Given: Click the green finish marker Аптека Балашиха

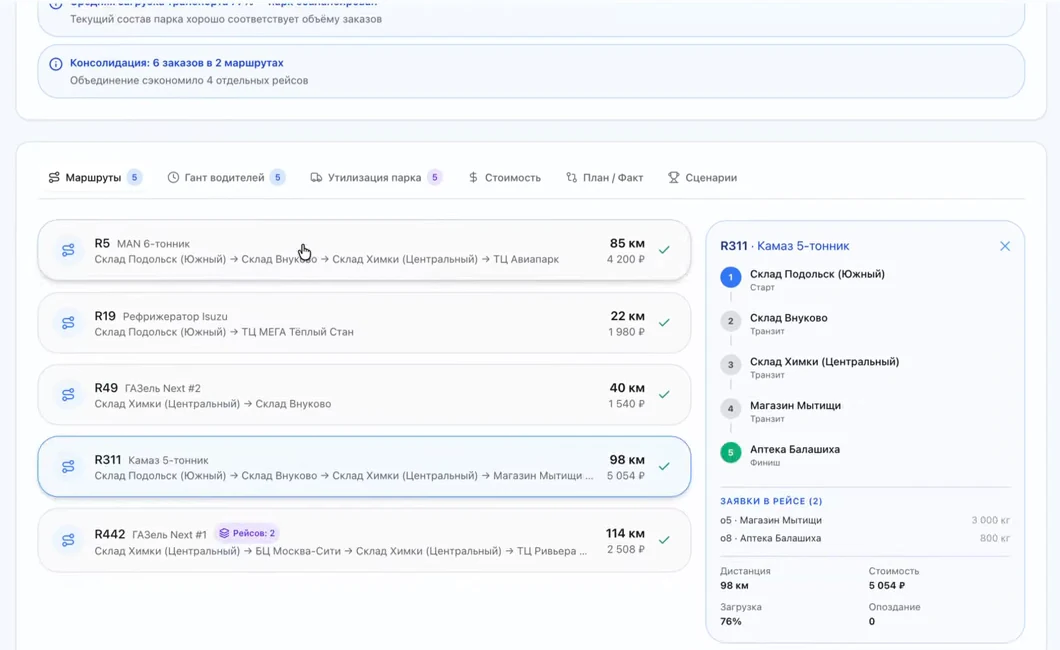Looking at the screenshot, I should click(730, 453).
